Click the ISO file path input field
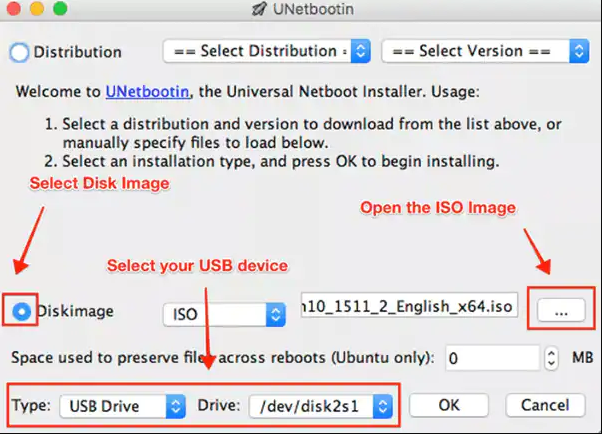 [409, 306]
